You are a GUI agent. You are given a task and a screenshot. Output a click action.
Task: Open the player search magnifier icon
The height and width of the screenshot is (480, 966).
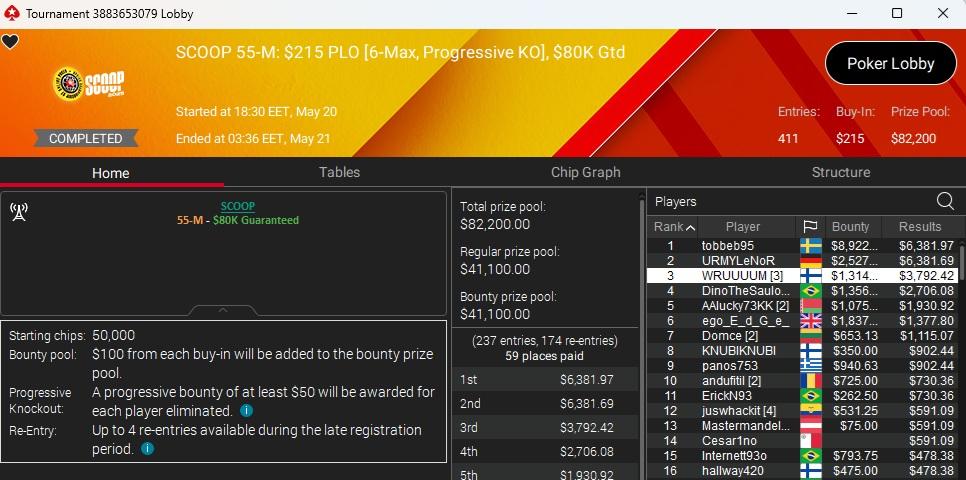944,201
